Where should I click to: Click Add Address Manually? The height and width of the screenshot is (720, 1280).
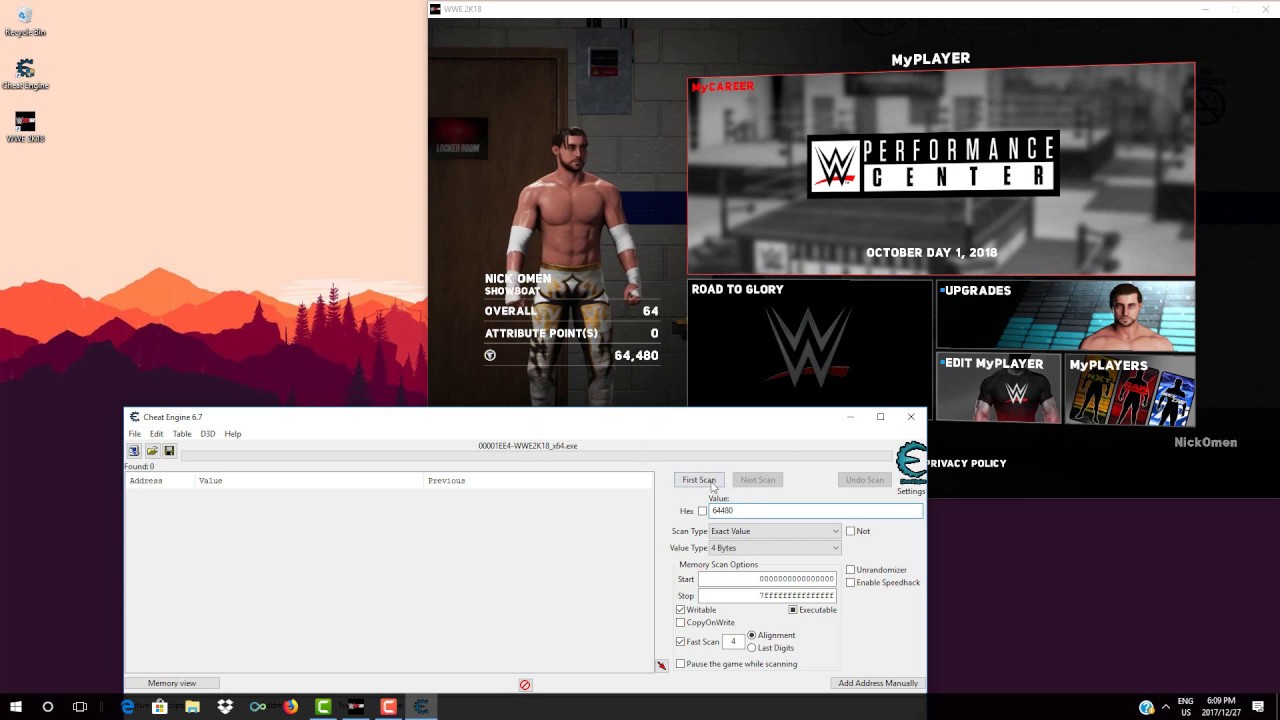point(878,683)
